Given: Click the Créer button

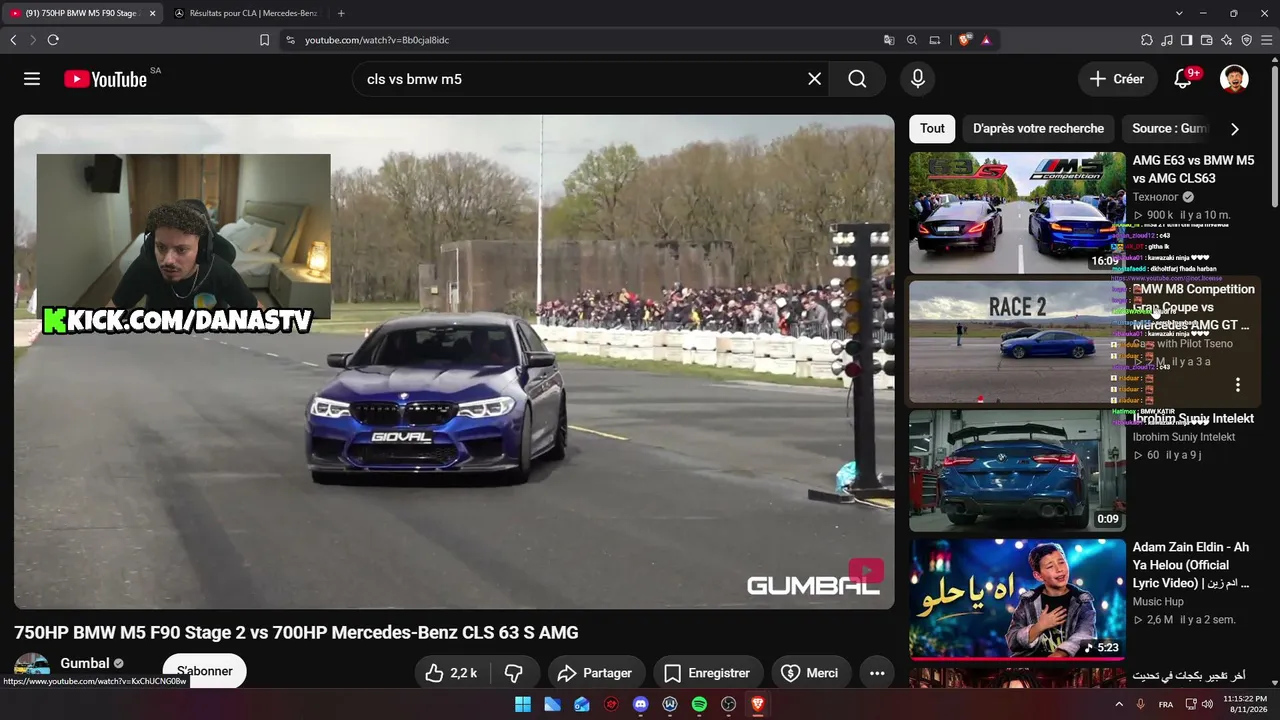Looking at the screenshot, I should (x=1117, y=79).
